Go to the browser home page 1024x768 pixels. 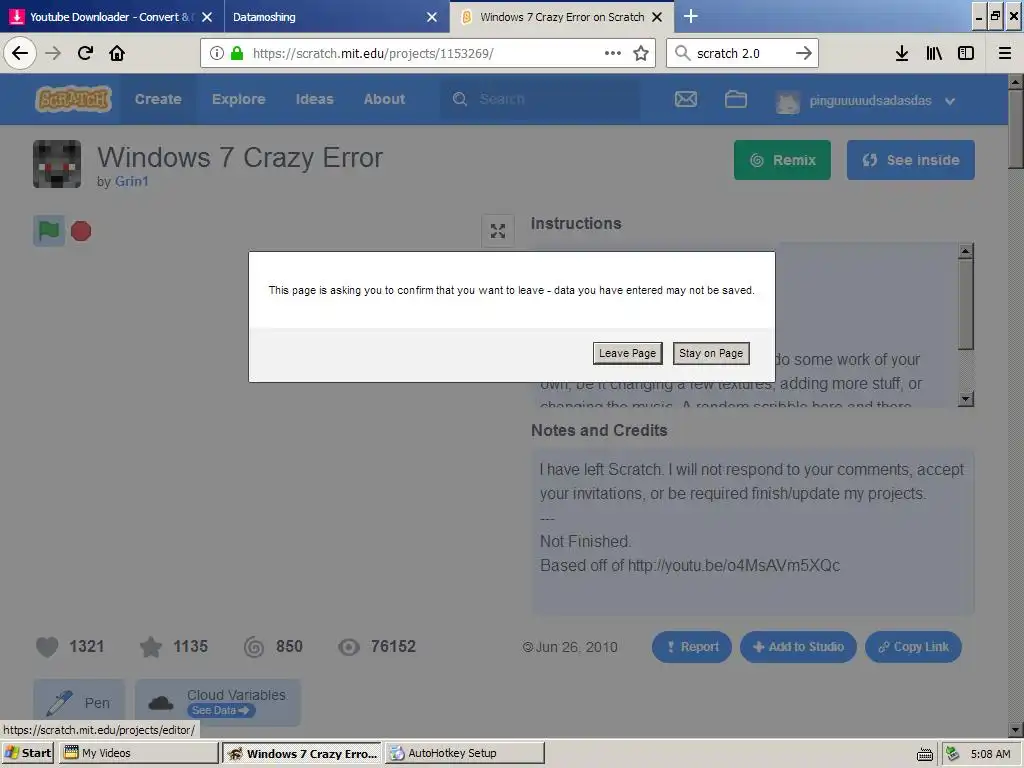click(117, 53)
